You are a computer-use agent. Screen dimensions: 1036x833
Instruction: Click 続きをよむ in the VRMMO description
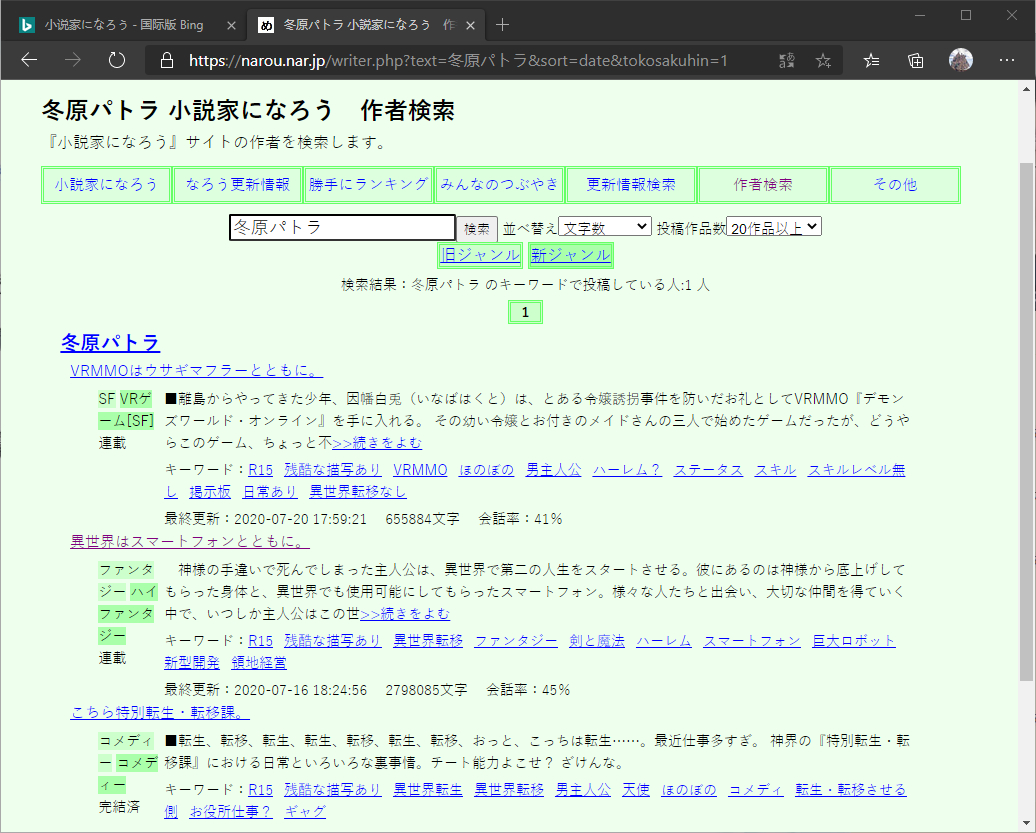[x=377, y=443]
